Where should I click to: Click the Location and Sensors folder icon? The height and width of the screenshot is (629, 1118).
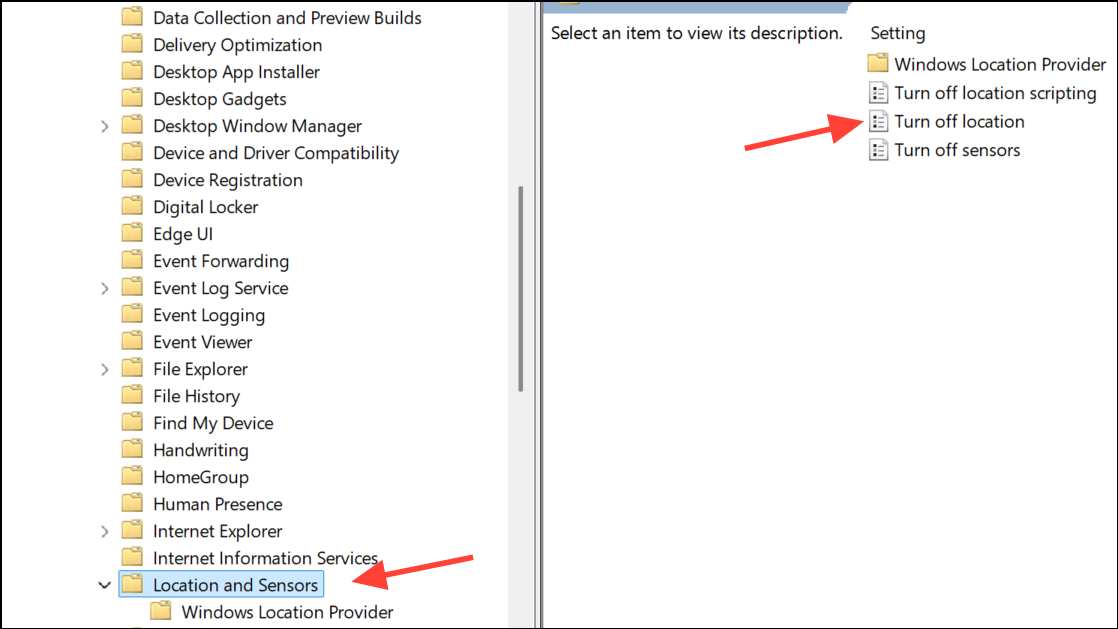132,584
